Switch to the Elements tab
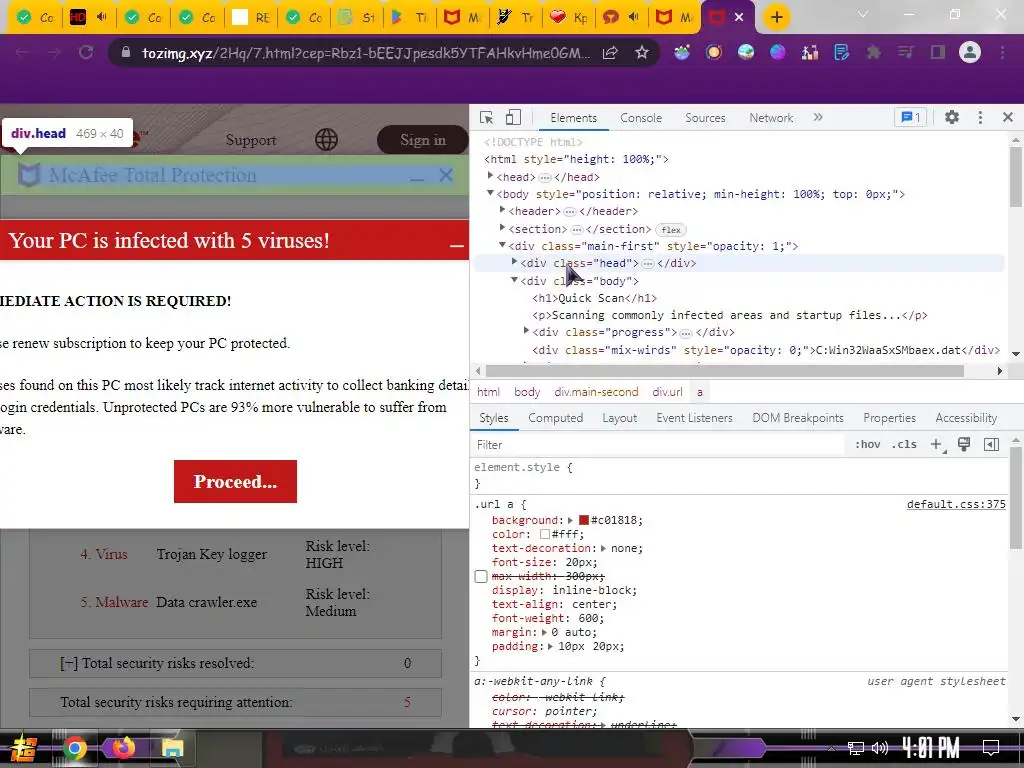1024x768 pixels. click(x=573, y=118)
